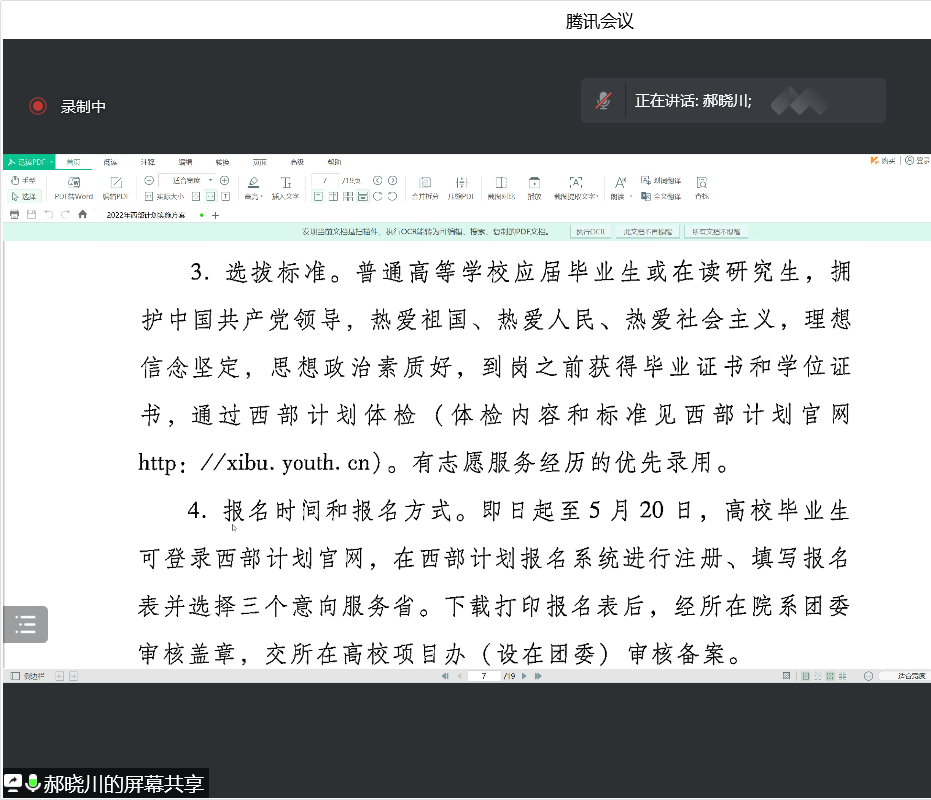Toggle the muted microphone icon
The width and height of the screenshot is (931, 800).
[x=603, y=100]
